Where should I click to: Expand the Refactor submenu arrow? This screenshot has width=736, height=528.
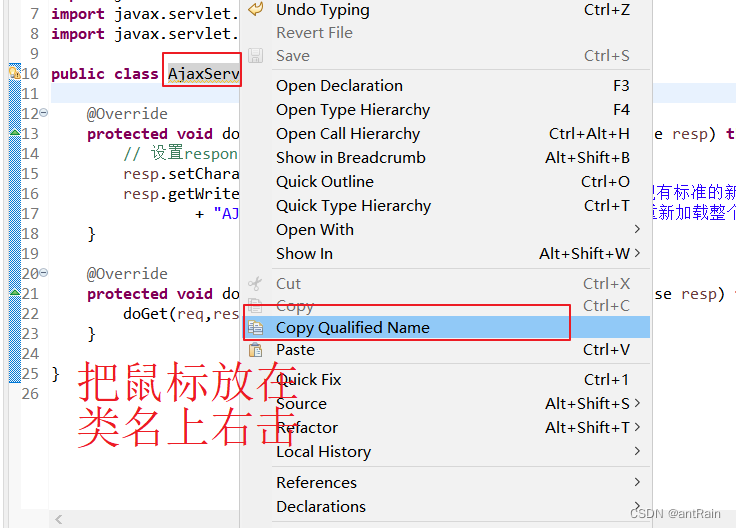point(637,427)
